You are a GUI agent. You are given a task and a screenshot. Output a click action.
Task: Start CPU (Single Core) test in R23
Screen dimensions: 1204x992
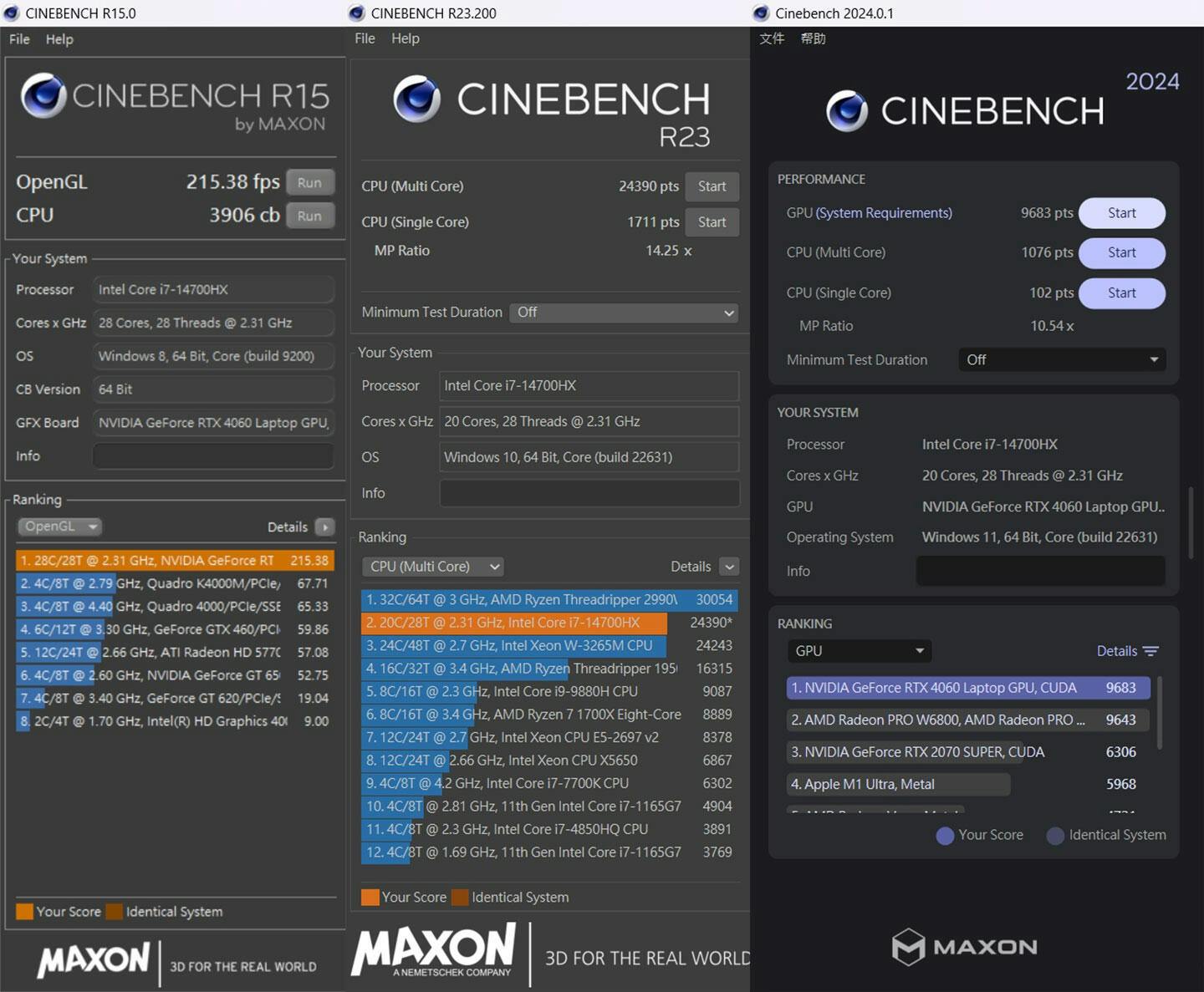(x=712, y=222)
